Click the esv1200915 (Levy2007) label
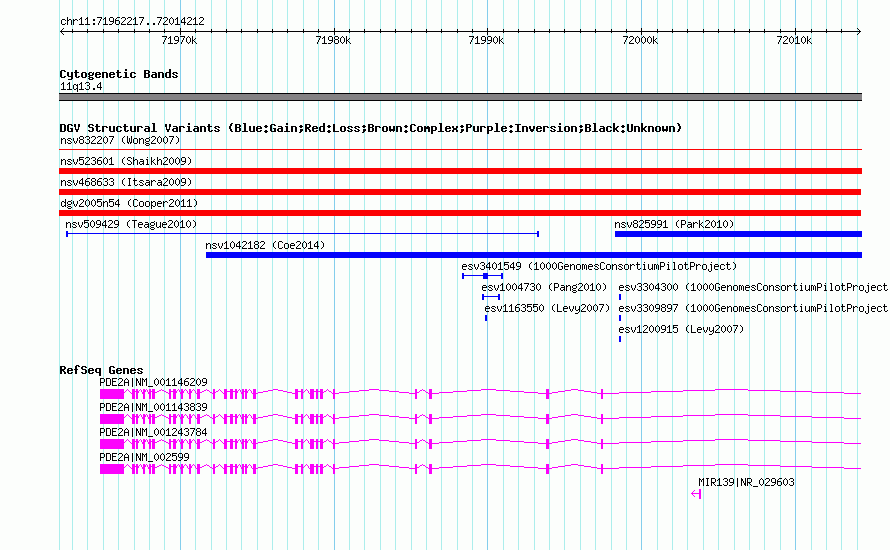The height and width of the screenshot is (550, 890). tap(681, 329)
